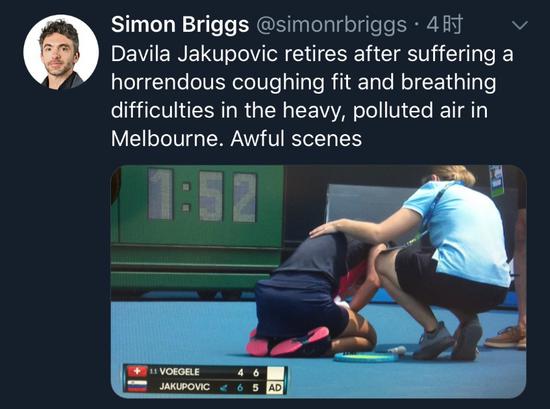
Task: Open the attached match photo
Action: pyautogui.click(x=318, y=282)
